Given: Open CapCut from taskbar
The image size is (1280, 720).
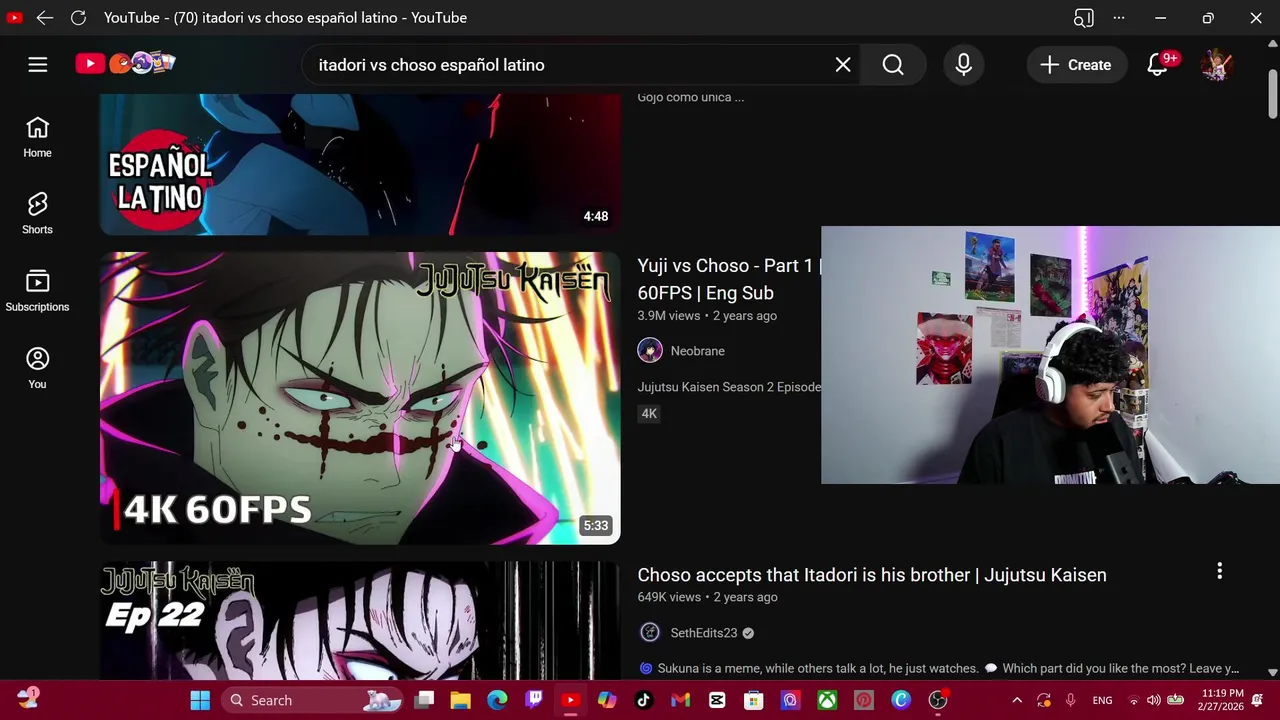Looking at the screenshot, I should coord(717,700).
